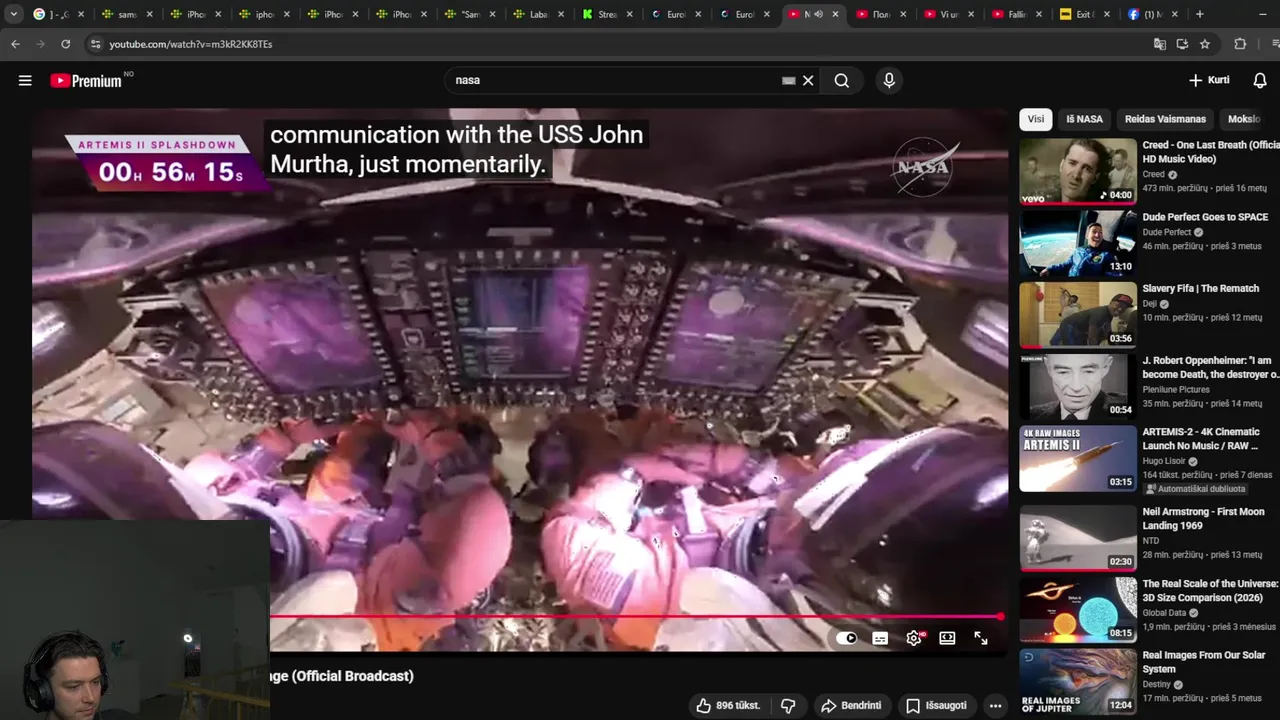View site information icon in address bar
1280x720 pixels.
(95, 44)
